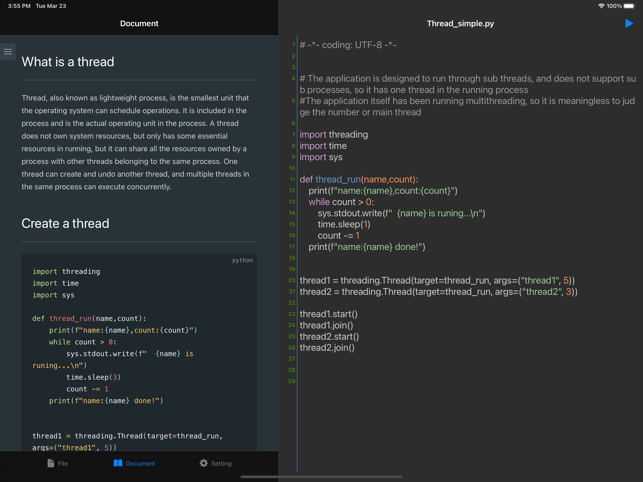Place cursor on 'def thread_run(name,count):' in editor

tap(359, 179)
